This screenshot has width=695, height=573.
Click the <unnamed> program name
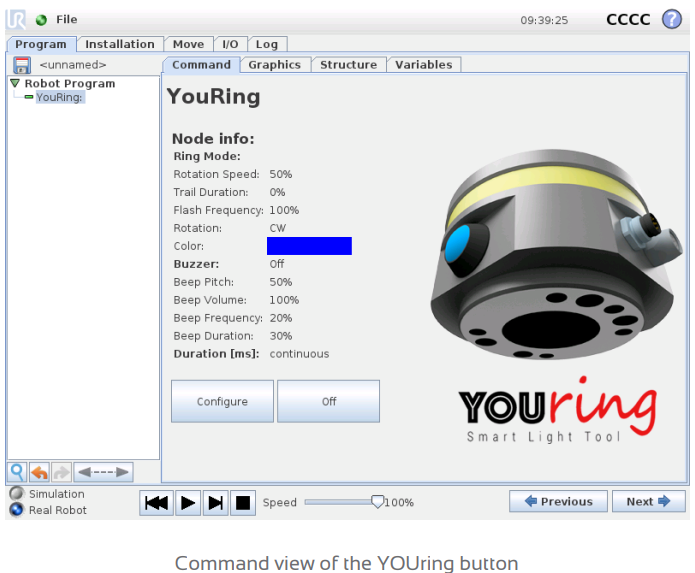[73, 65]
